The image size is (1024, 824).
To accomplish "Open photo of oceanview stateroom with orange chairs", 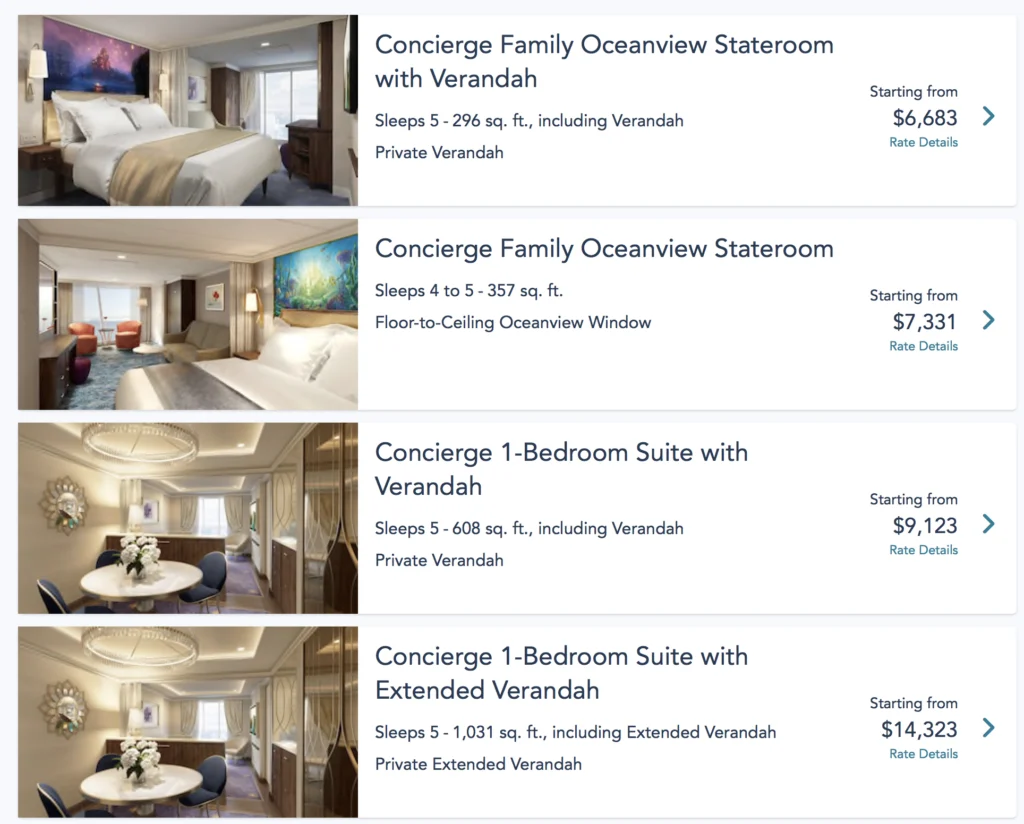I will (x=188, y=314).
